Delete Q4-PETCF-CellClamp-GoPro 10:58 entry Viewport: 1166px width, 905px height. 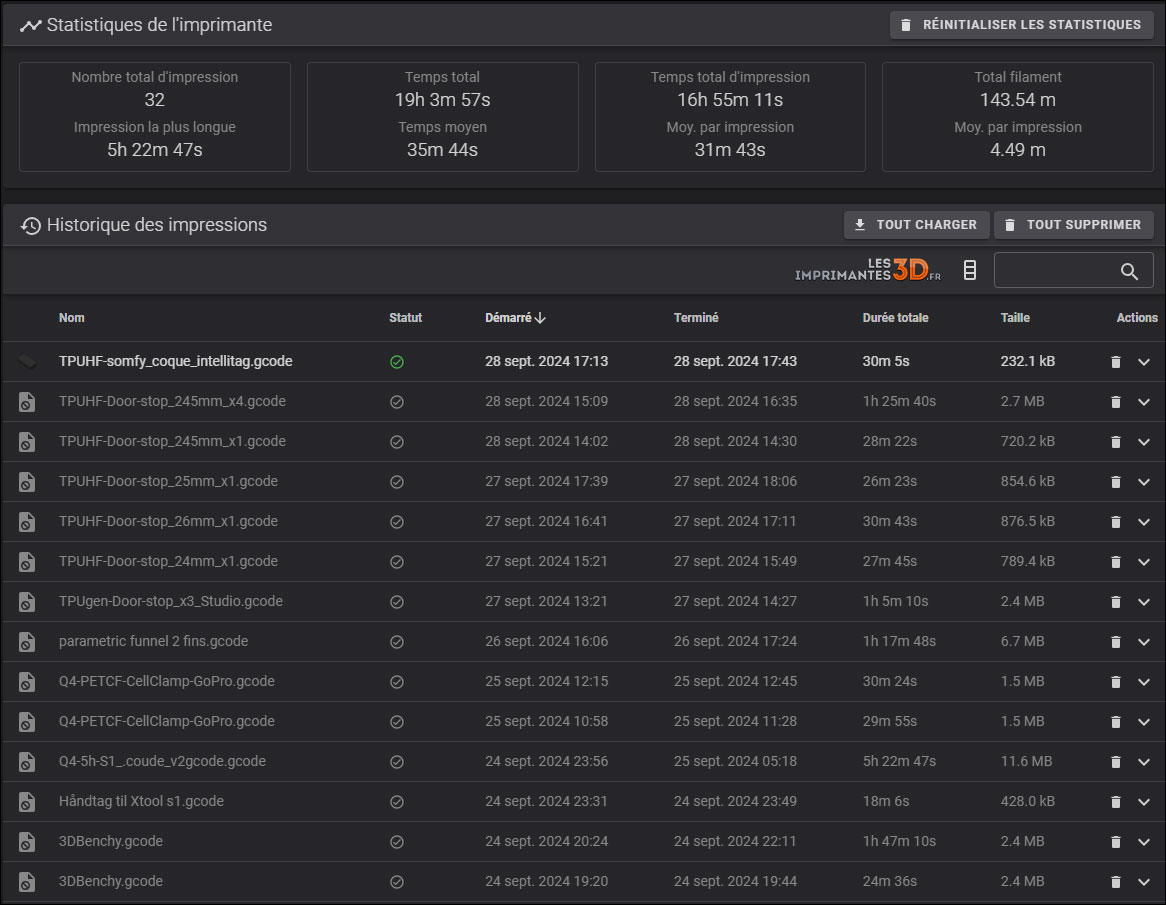1115,722
